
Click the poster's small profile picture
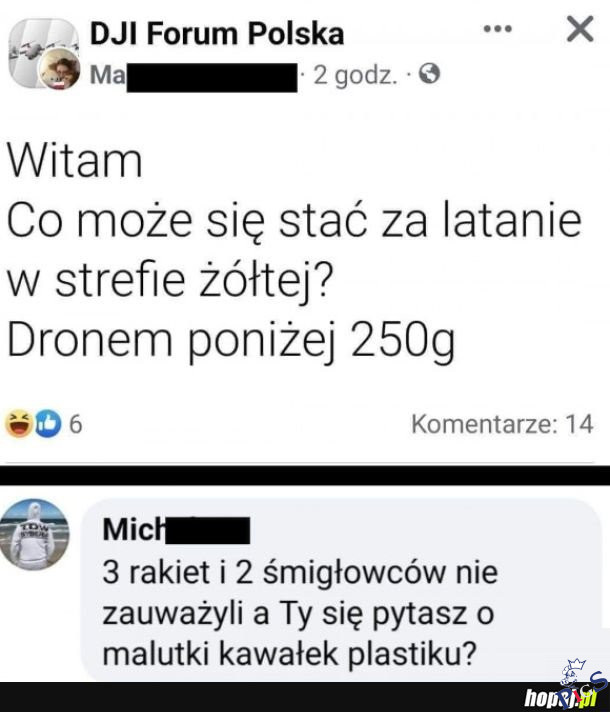point(59,69)
